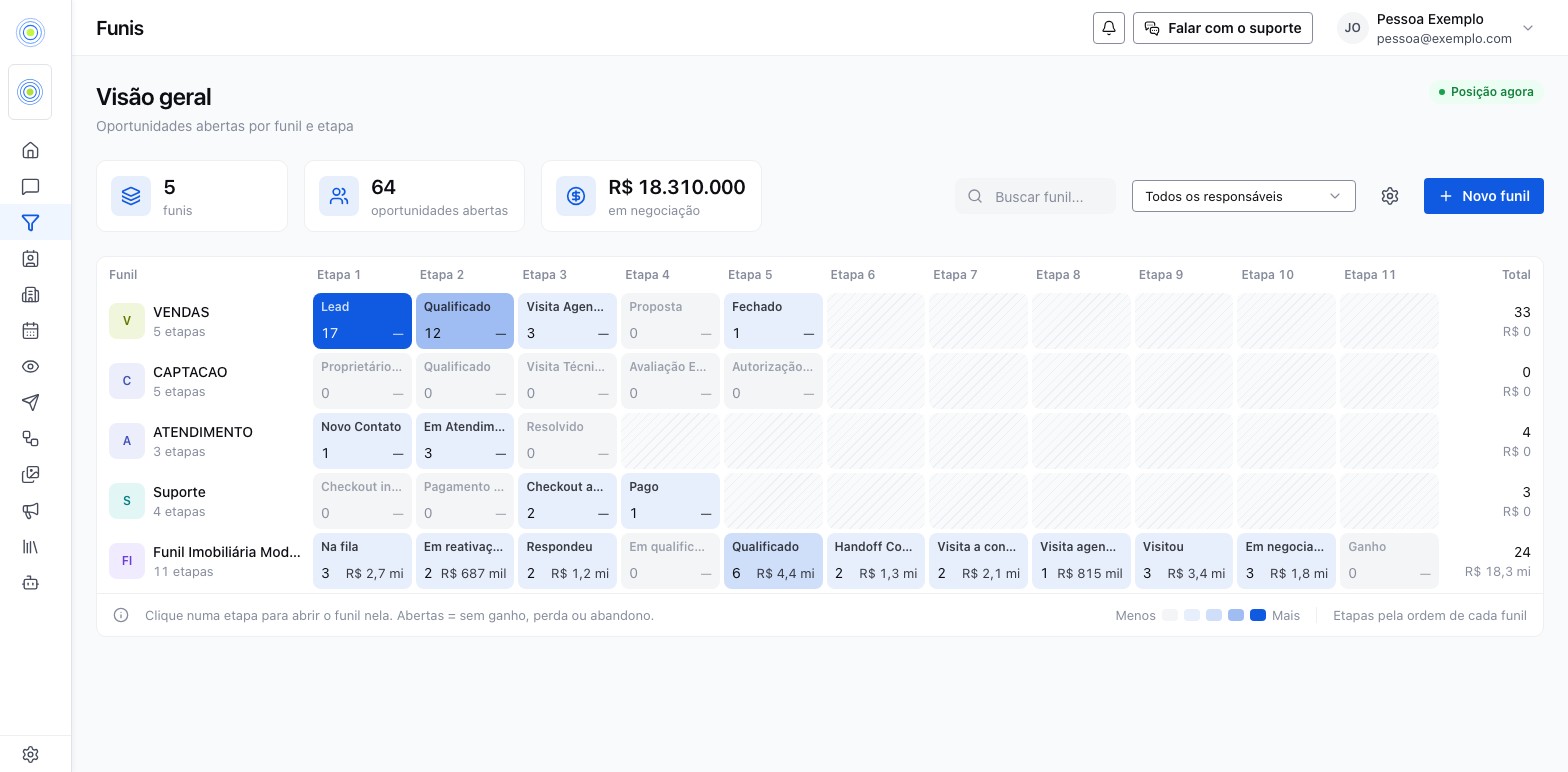The image size is (1568, 772).
Task: Click the notifications bell icon
Action: click(x=1109, y=28)
